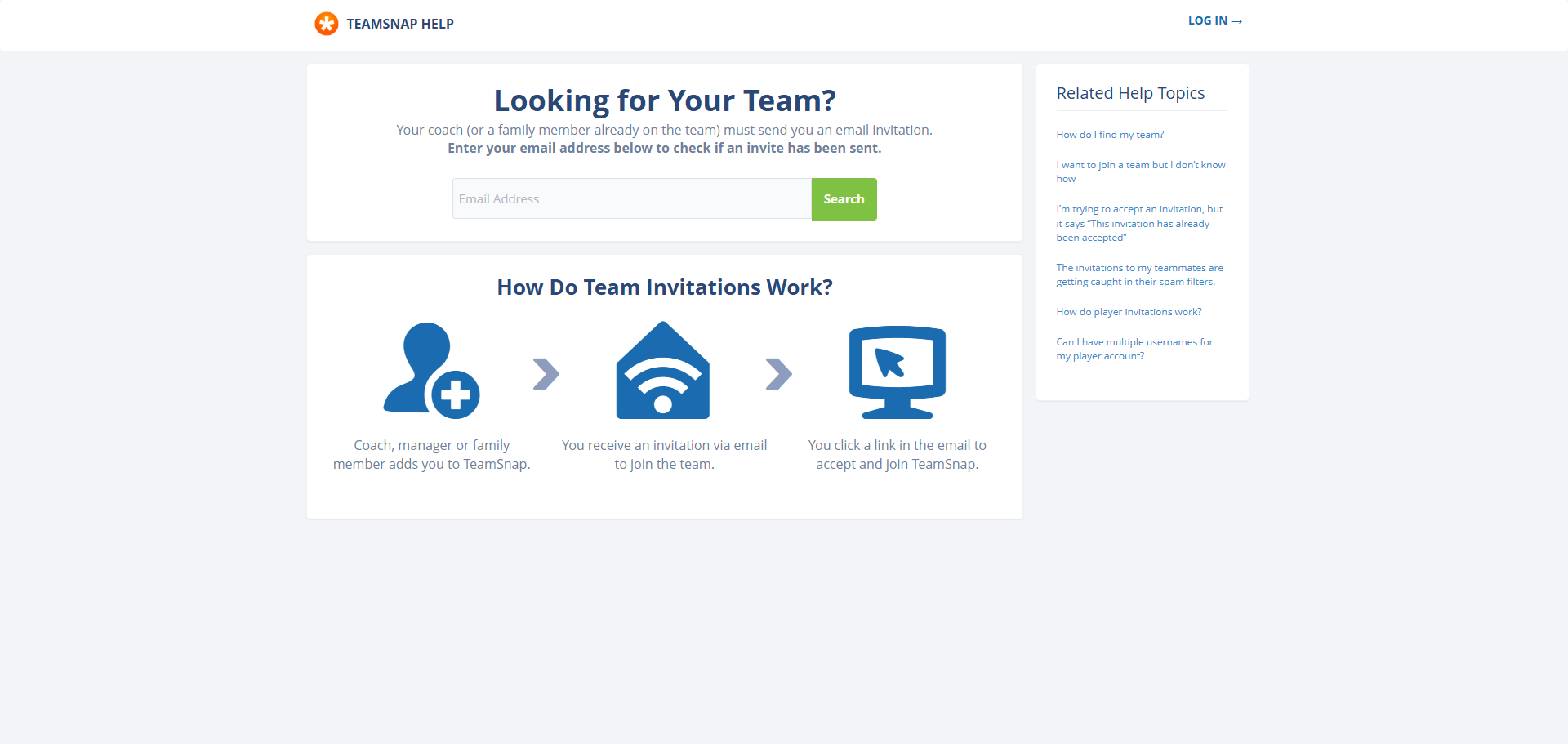Image resolution: width=1568 pixels, height=744 pixels.
Task: Focus the Email Address input field
Action: (x=631, y=198)
